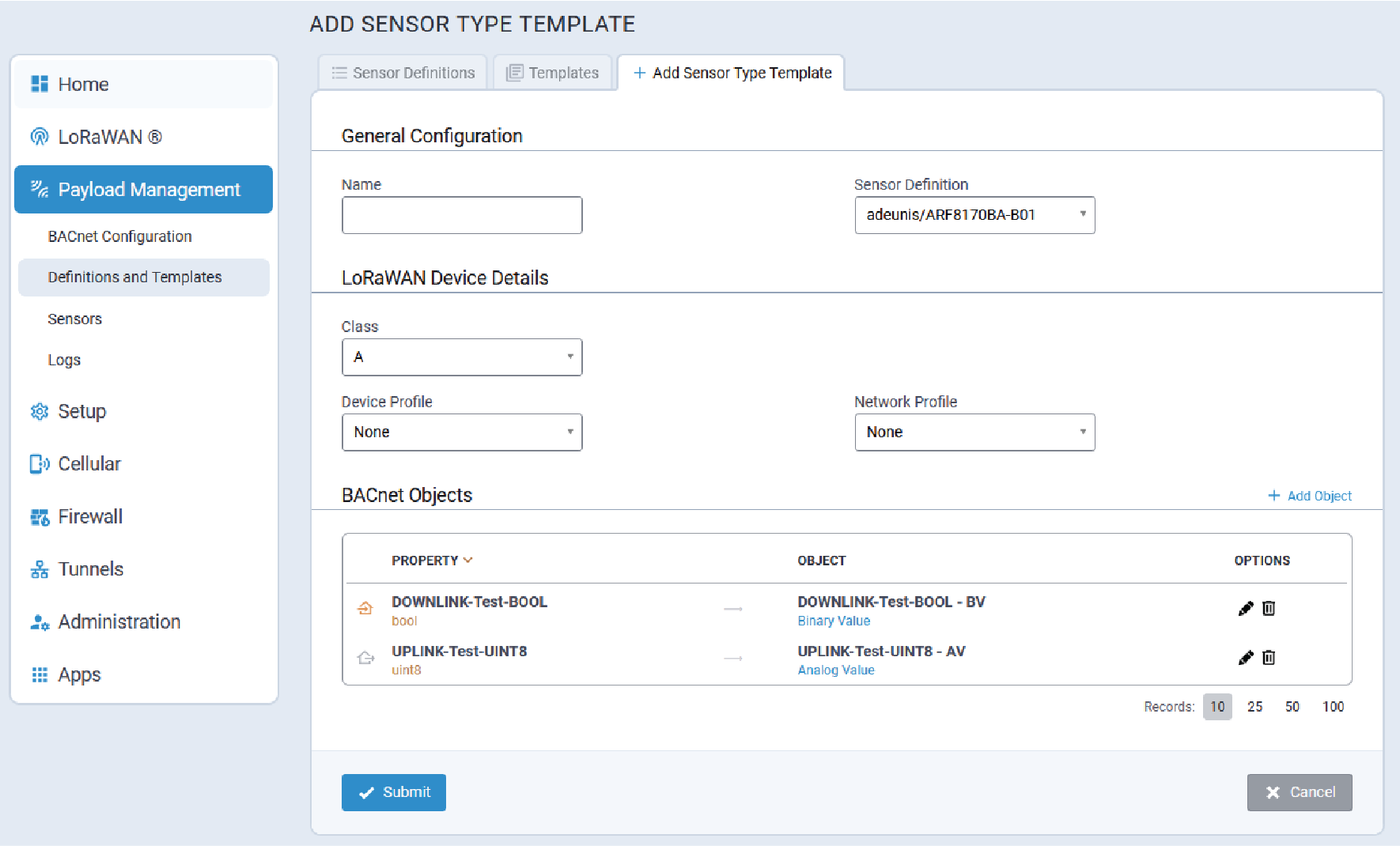Switch to the Templates tab
1400x846 pixels.
pos(553,73)
